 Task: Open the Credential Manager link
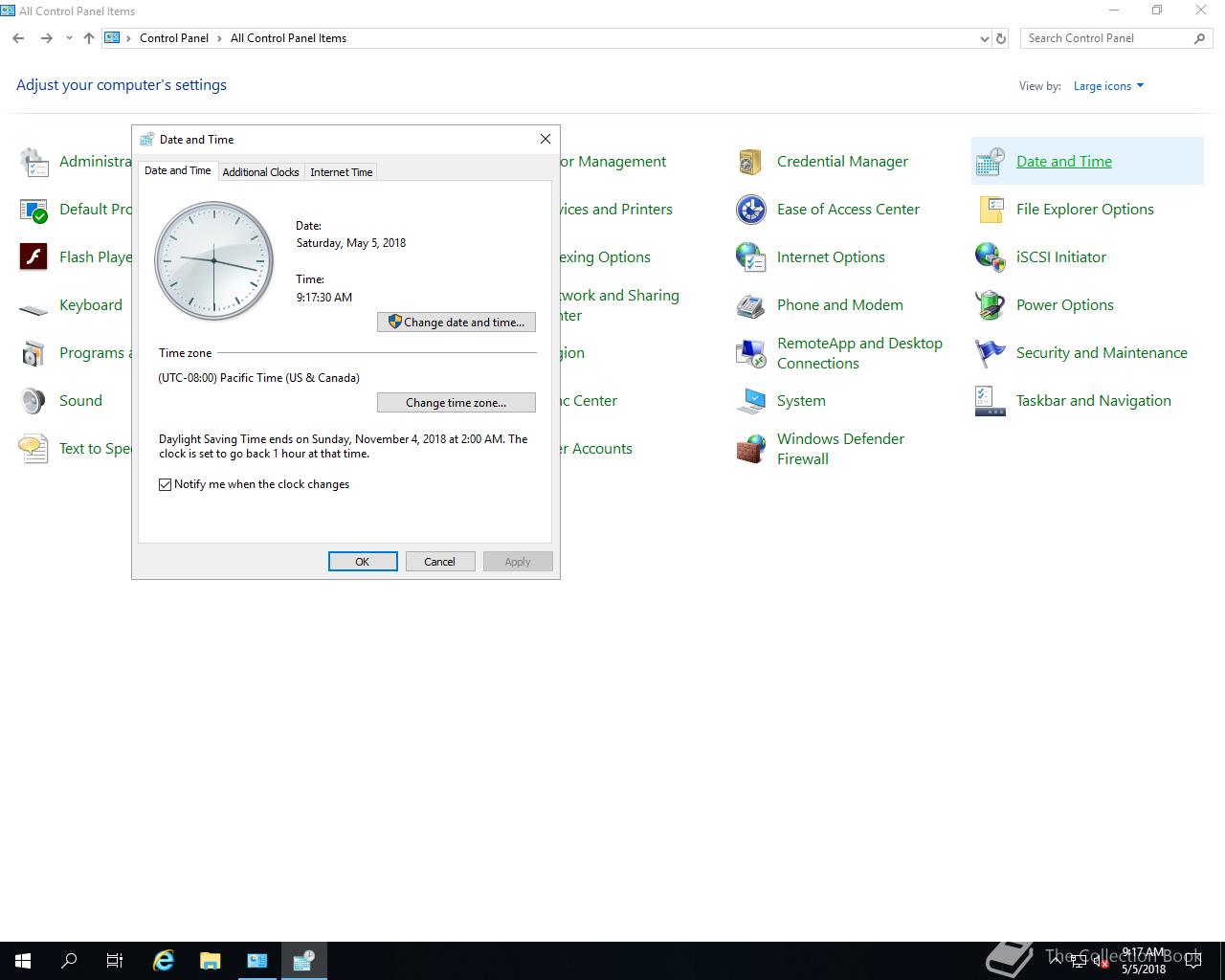coord(842,162)
